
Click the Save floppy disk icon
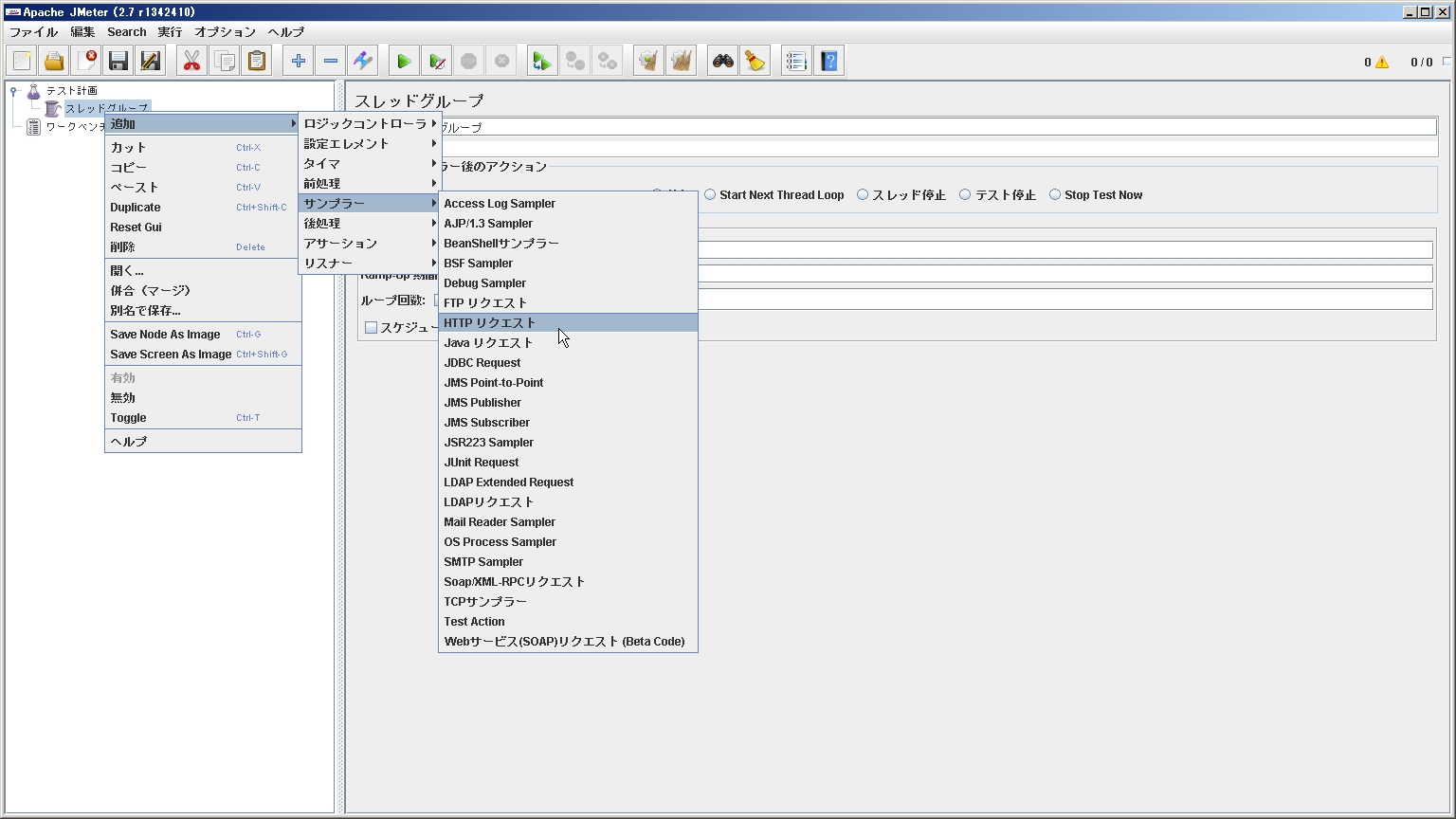118,62
